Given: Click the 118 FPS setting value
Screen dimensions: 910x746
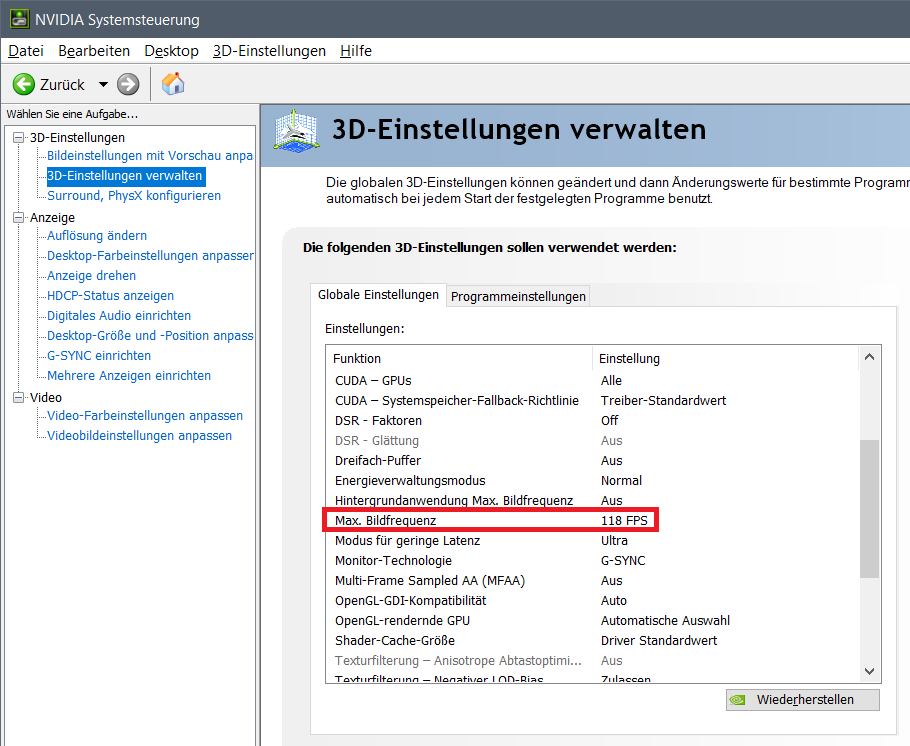Looking at the screenshot, I should click(624, 521).
